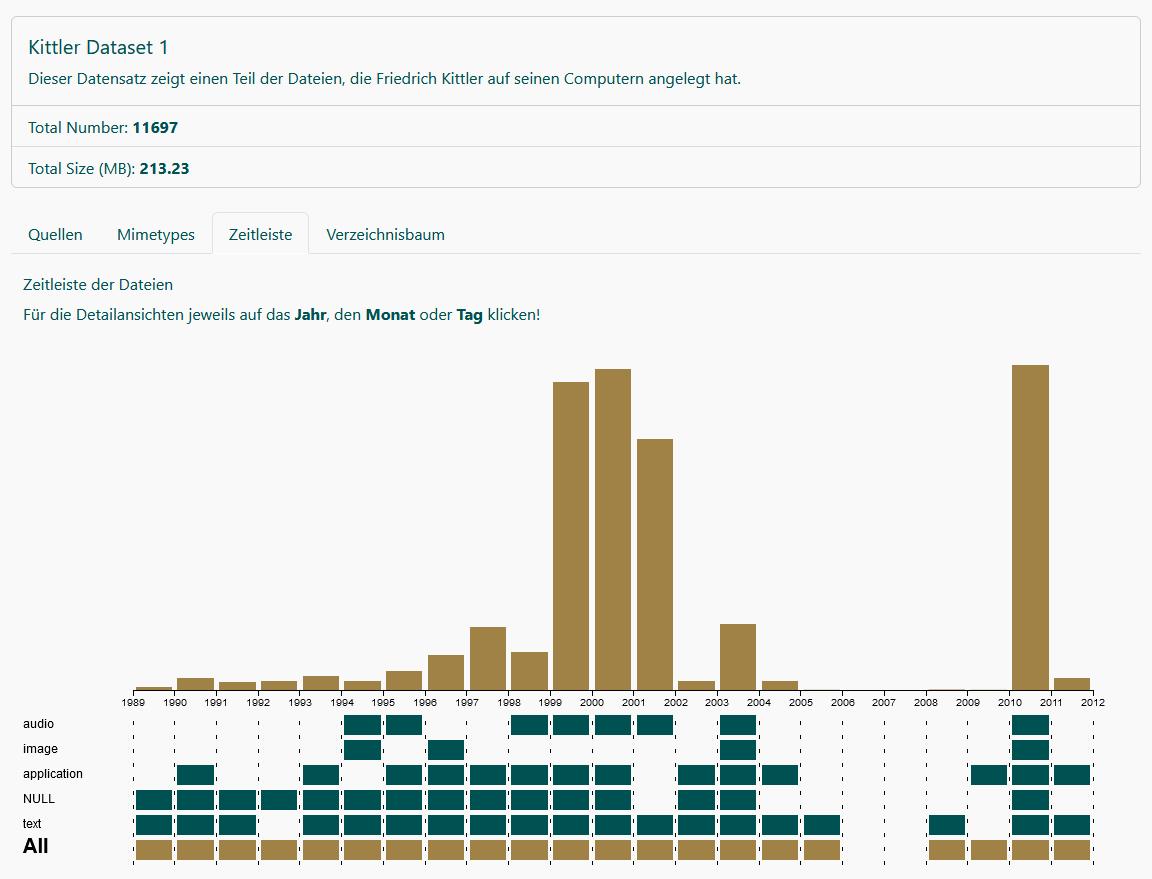Select the application cell for 2004

(780, 775)
